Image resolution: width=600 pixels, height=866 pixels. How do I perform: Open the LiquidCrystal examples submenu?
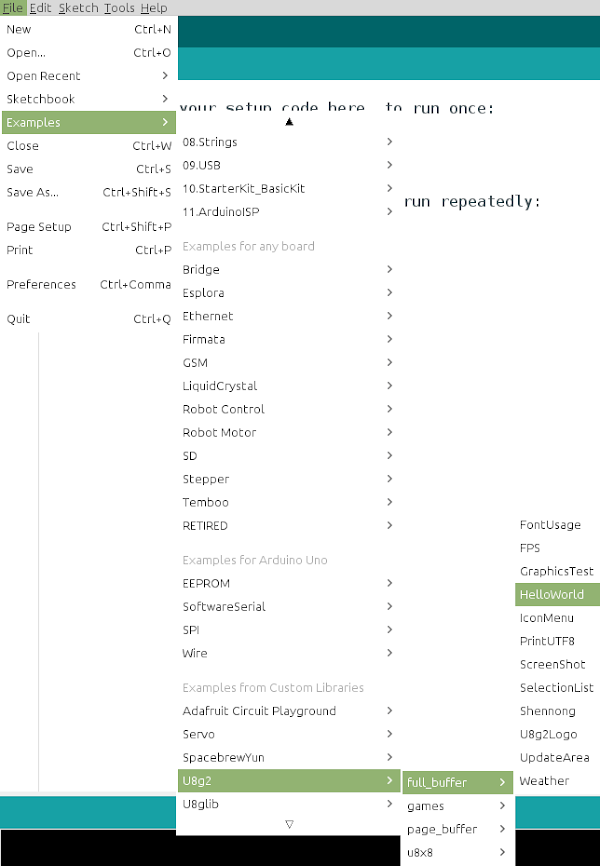coord(288,386)
